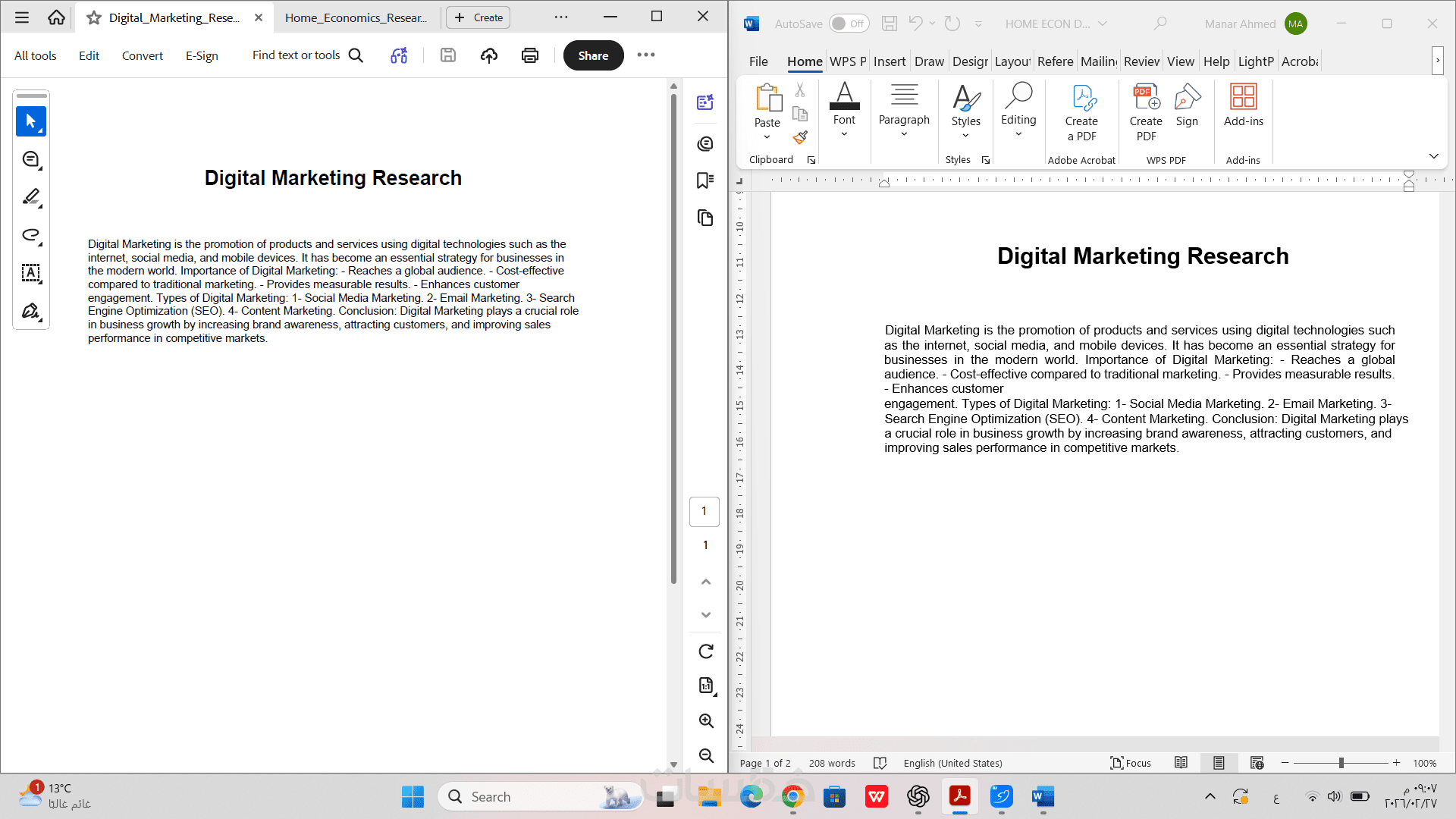Image resolution: width=1456 pixels, height=819 pixels.
Task: Open the Paste dropdown arrow
Action: tap(767, 137)
